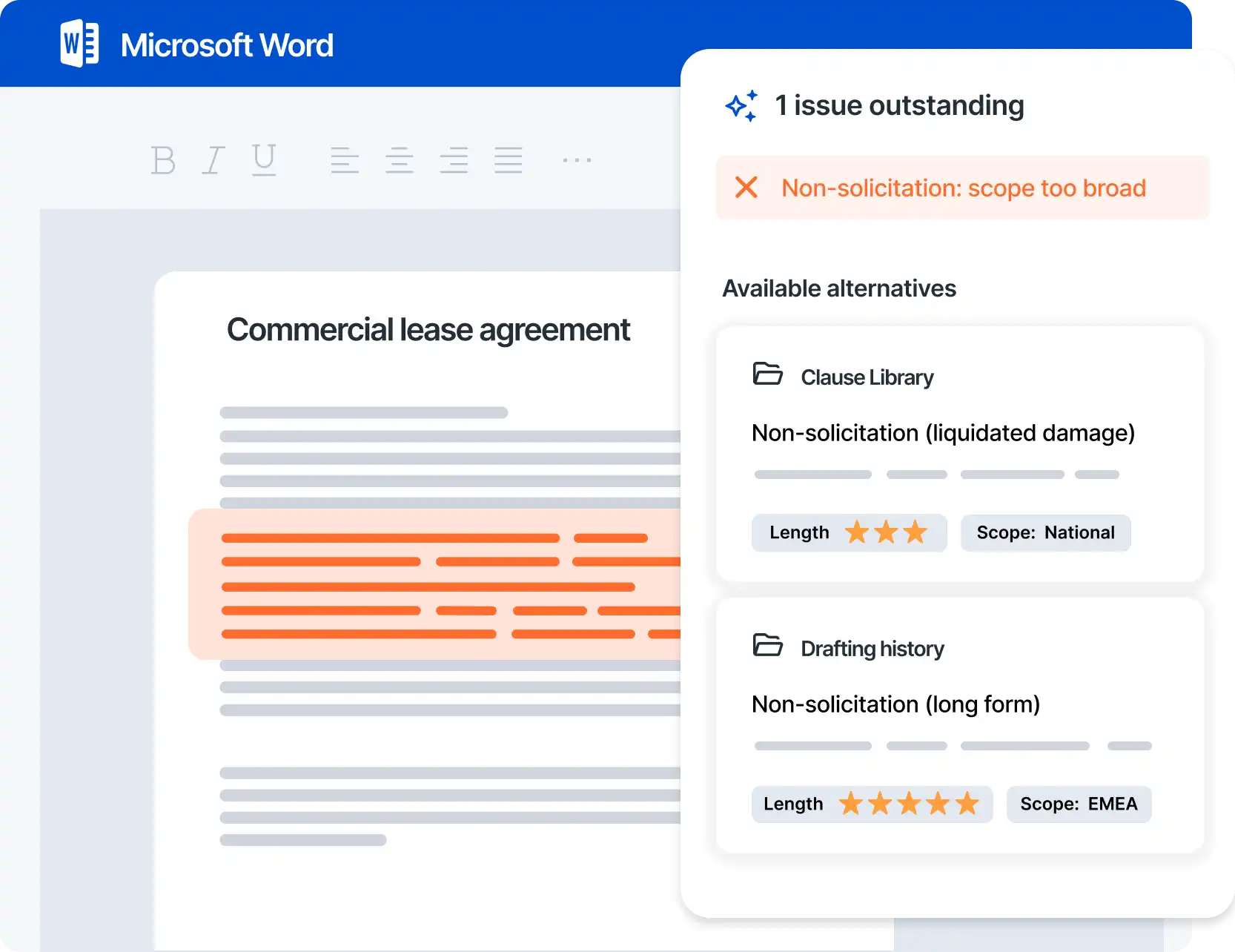Toggle Underline formatting
Image resolution: width=1235 pixels, height=952 pixels.
point(264,160)
